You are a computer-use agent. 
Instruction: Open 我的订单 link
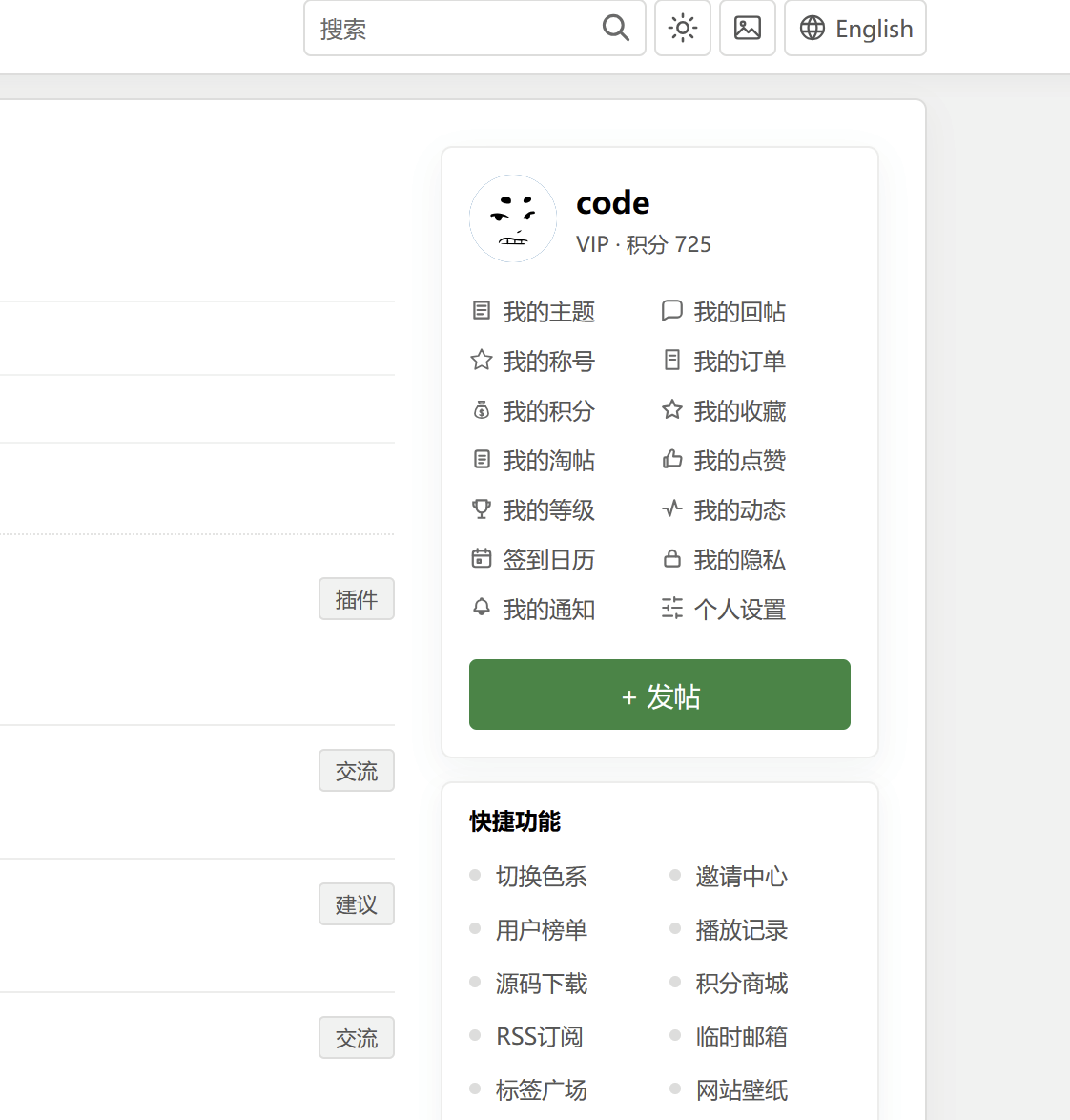(739, 362)
